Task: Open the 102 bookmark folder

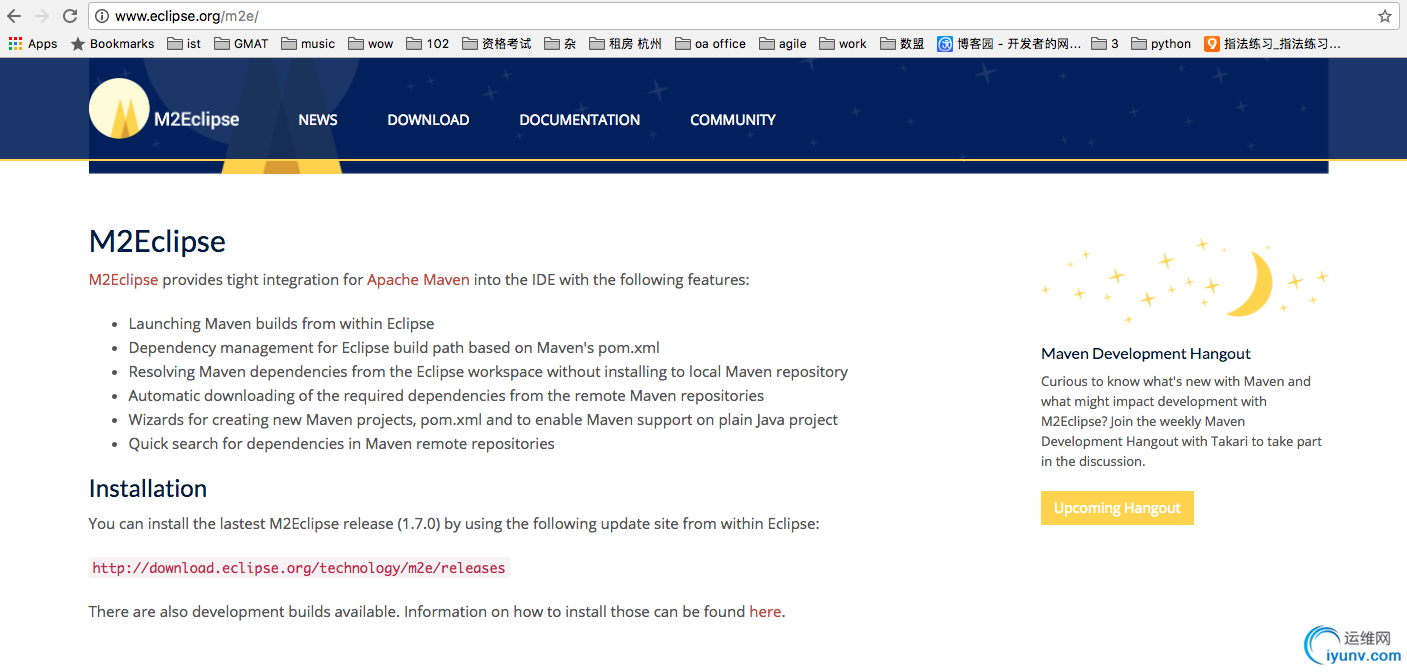Action: (428, 44)
